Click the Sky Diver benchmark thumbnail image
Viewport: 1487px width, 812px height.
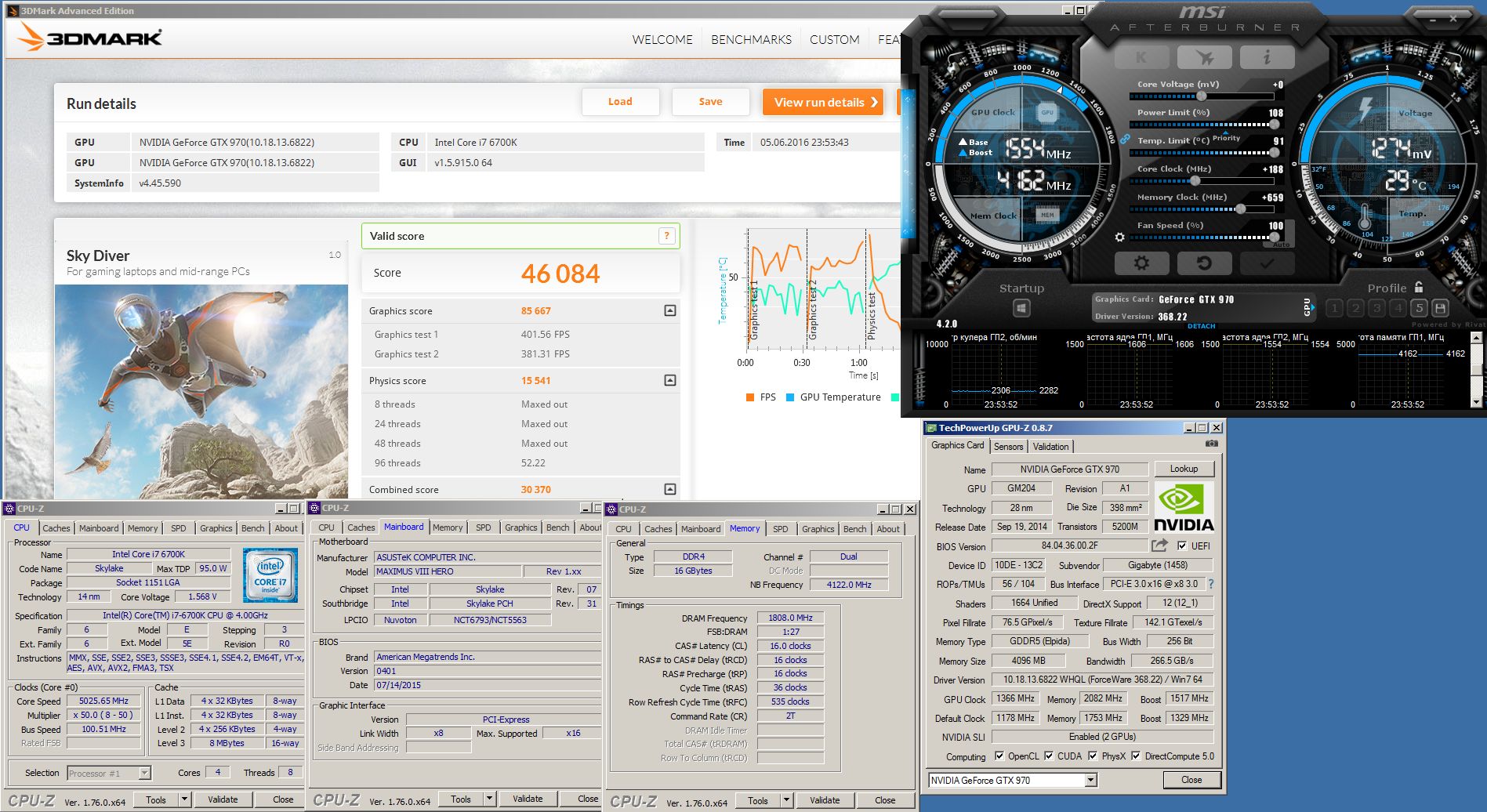point(201,391)
